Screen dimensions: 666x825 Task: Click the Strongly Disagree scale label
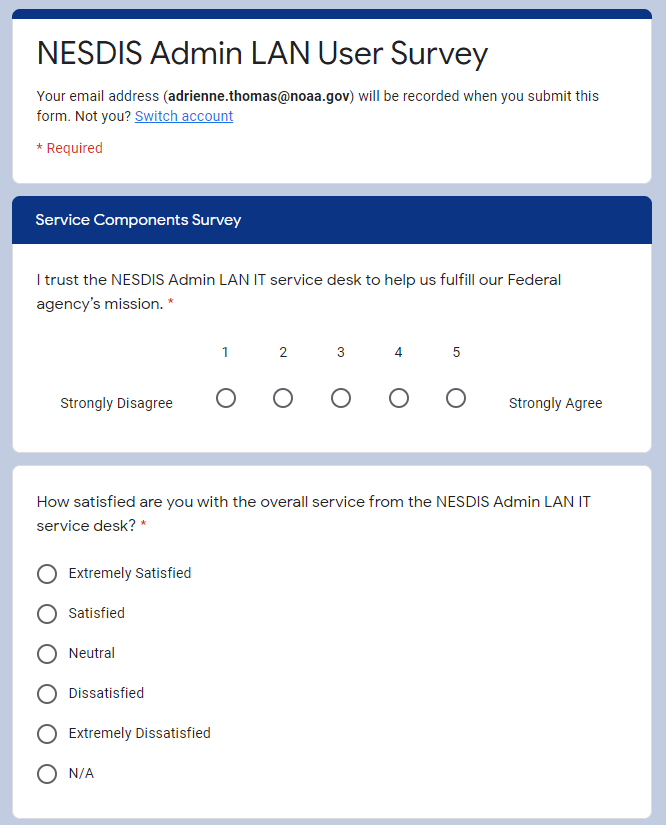(116, 403)
